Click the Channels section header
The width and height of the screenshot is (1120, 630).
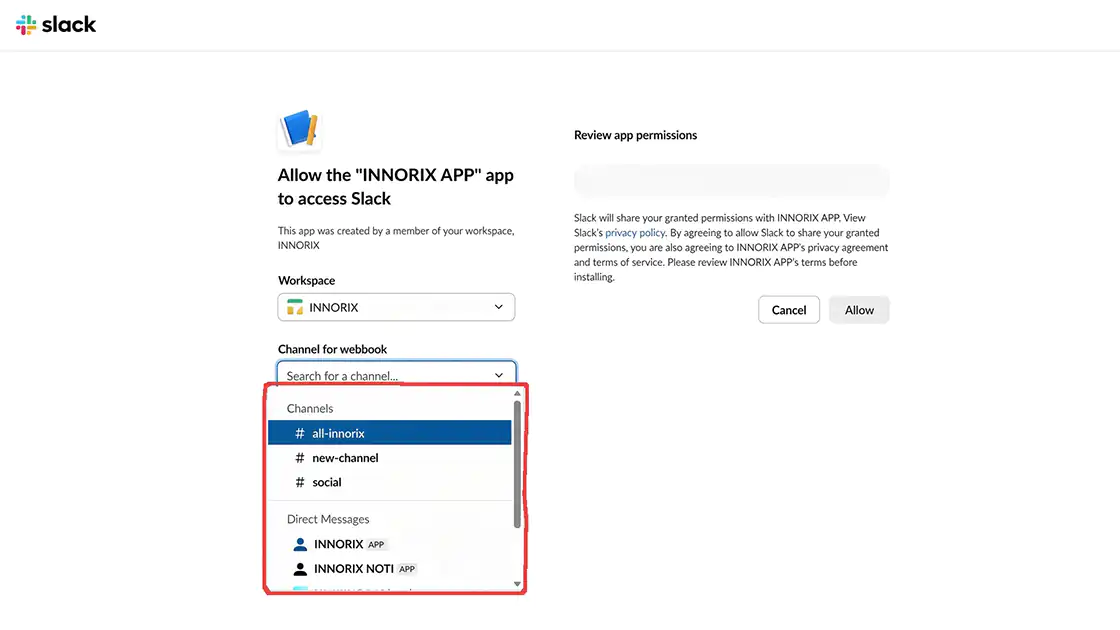pos(310,409)
